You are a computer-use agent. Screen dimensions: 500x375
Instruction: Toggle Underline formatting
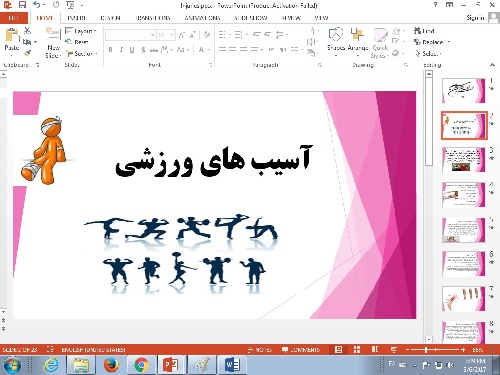pos(132,50)
